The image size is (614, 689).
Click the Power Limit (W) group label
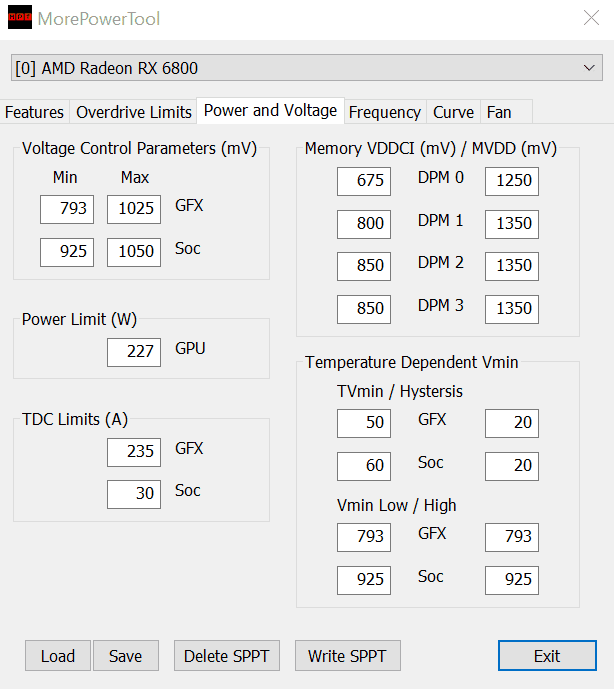[x=80, y=319]
